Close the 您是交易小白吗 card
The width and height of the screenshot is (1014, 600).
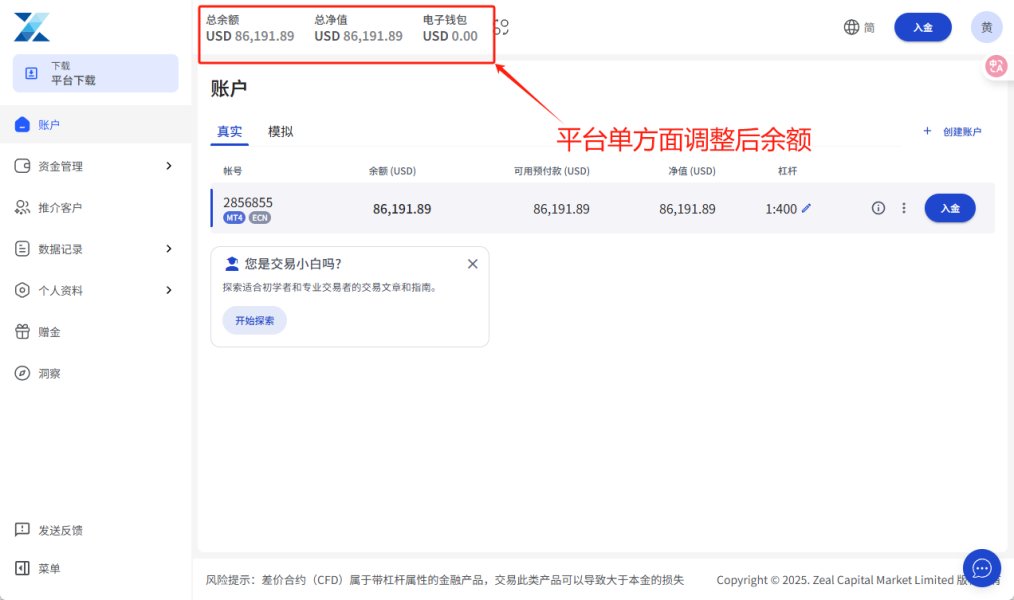pos(473,264)
